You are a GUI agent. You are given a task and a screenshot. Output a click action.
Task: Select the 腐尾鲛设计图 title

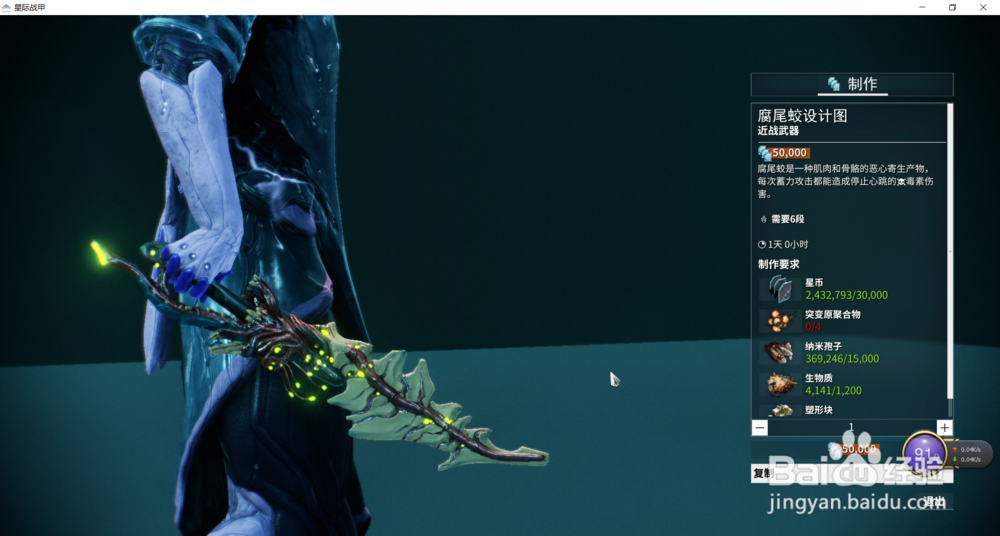[x=802, y=116]
